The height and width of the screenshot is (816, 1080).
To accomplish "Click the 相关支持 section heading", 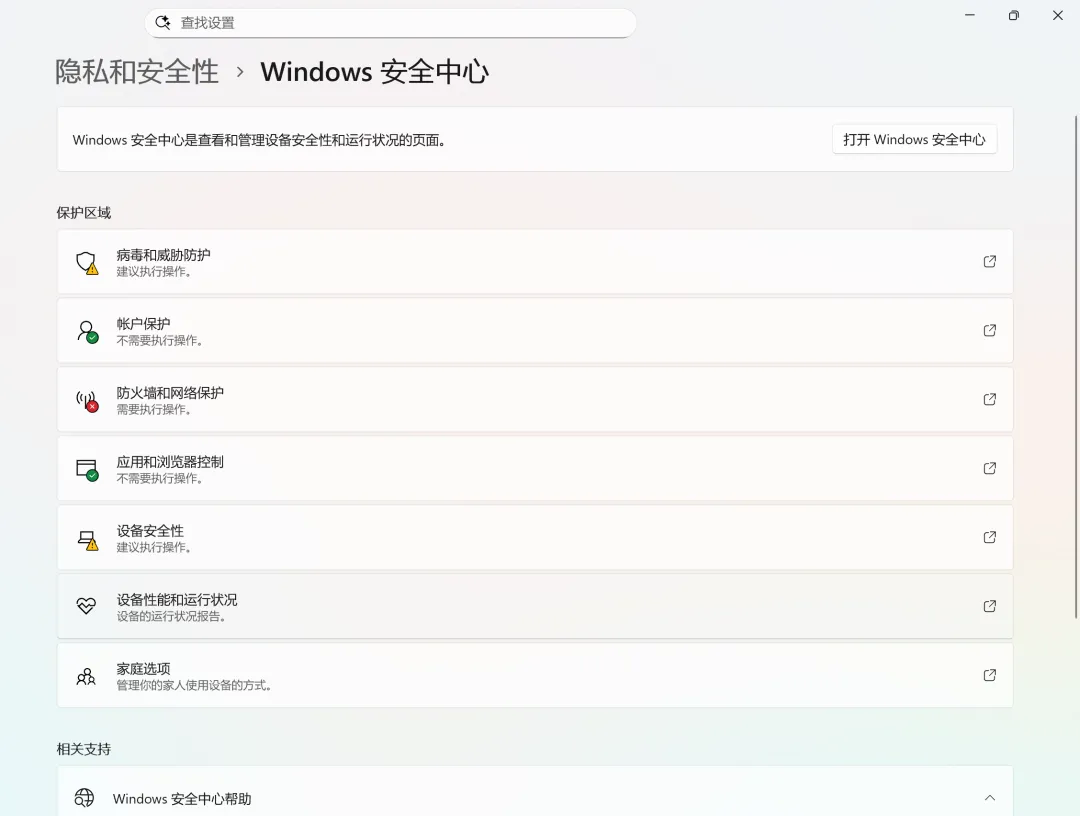I will point(83,749).
